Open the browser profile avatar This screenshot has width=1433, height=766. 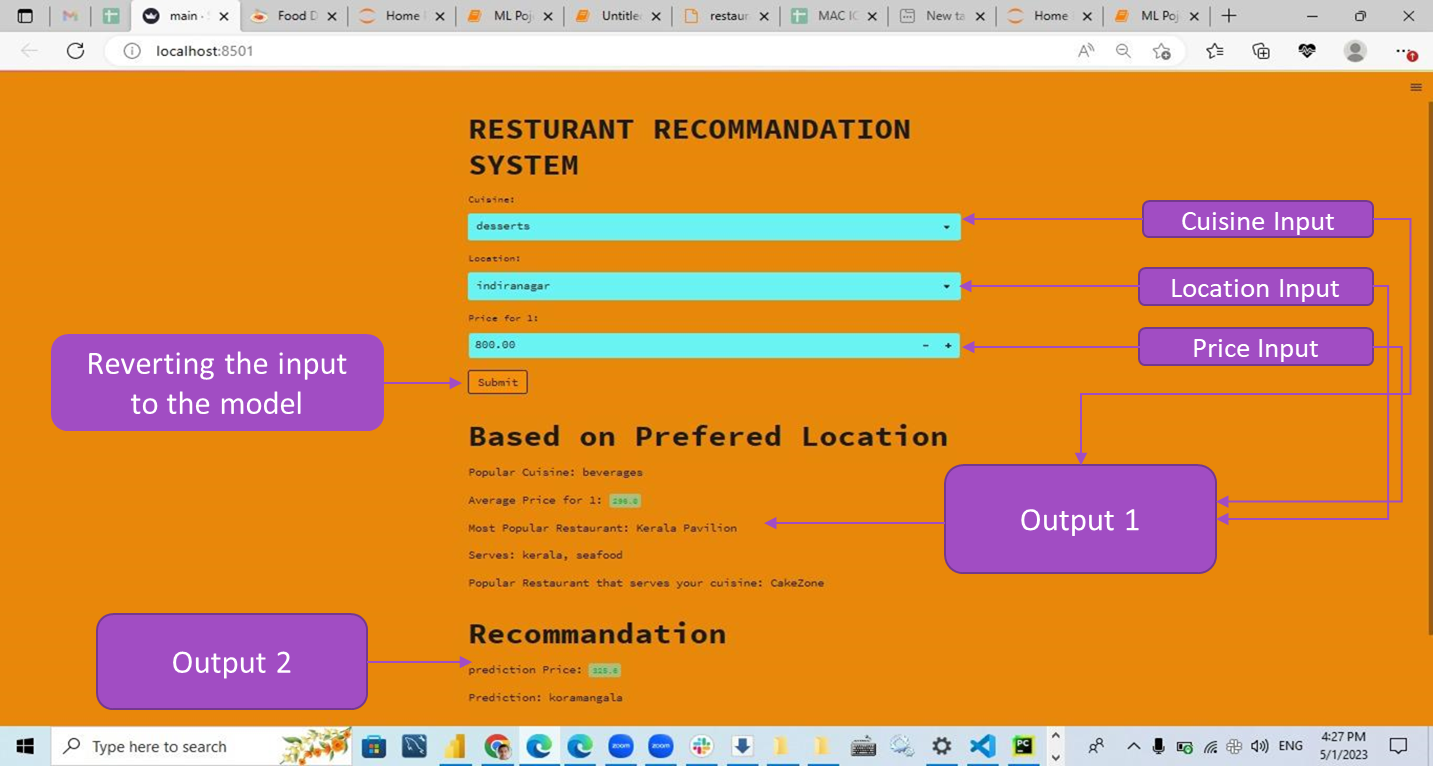[x=1355, y=51]
